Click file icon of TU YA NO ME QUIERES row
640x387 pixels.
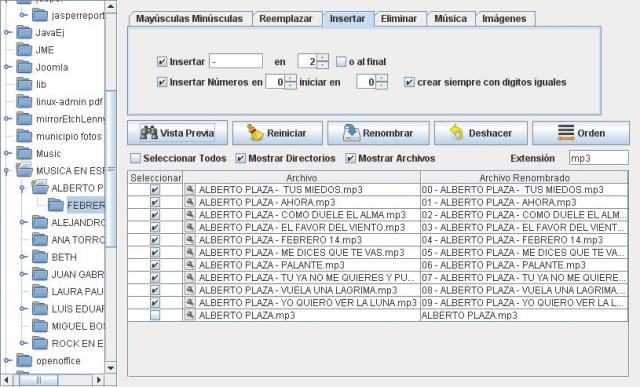coord(190,278)
